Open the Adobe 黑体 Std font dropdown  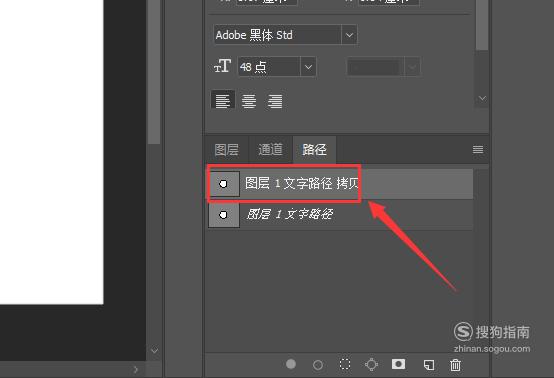pos(349,35)
